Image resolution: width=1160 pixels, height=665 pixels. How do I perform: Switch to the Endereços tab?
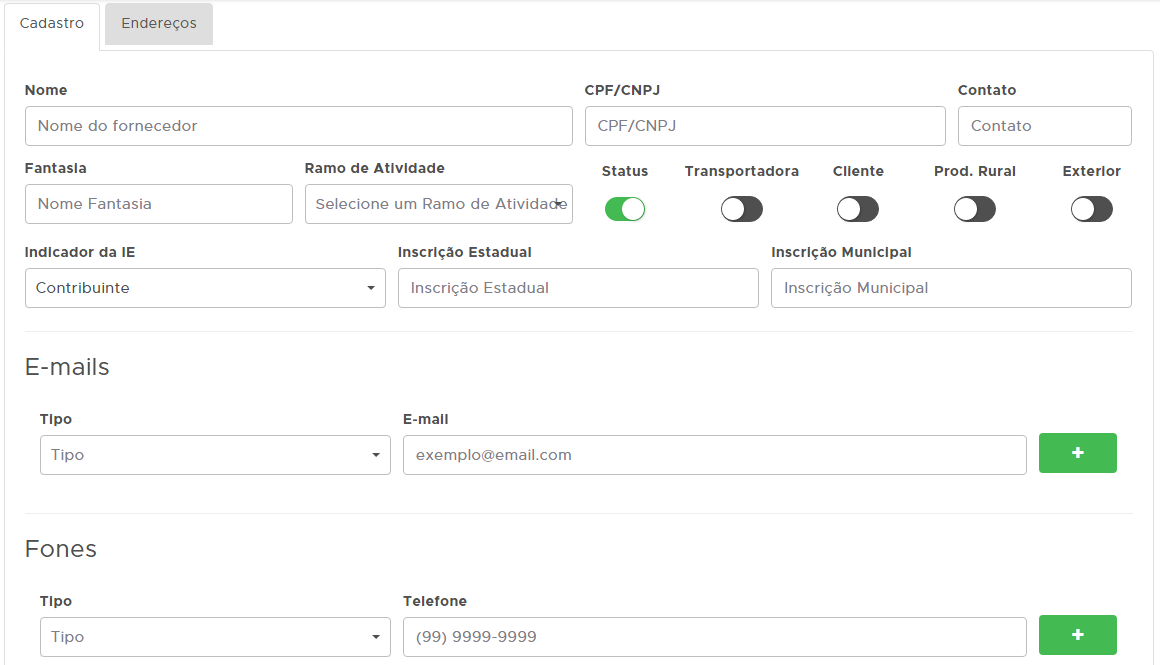(x=159, y=23)
